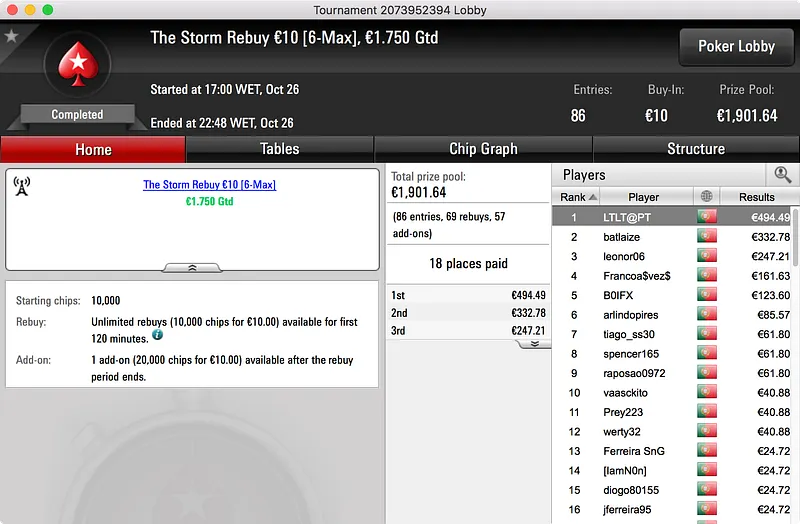Go back to the Poker Lobby

[736, 46]
